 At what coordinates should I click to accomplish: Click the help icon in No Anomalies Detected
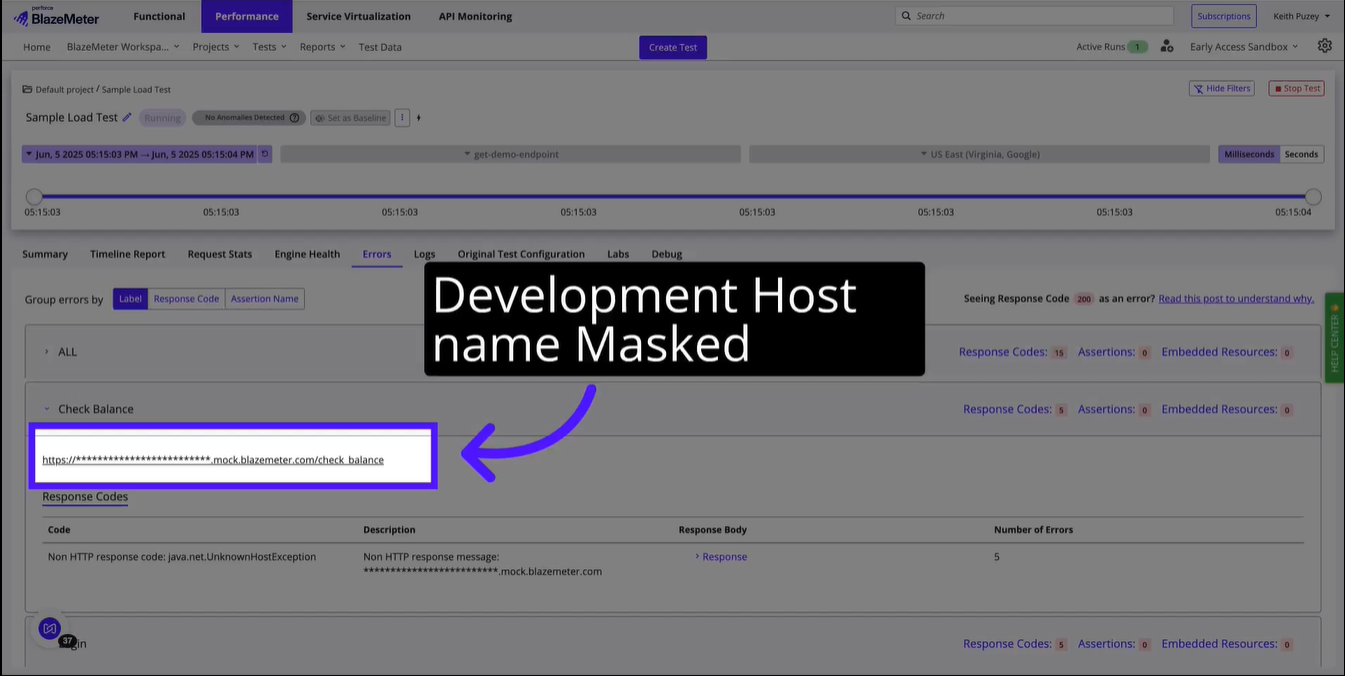(294, 118)
